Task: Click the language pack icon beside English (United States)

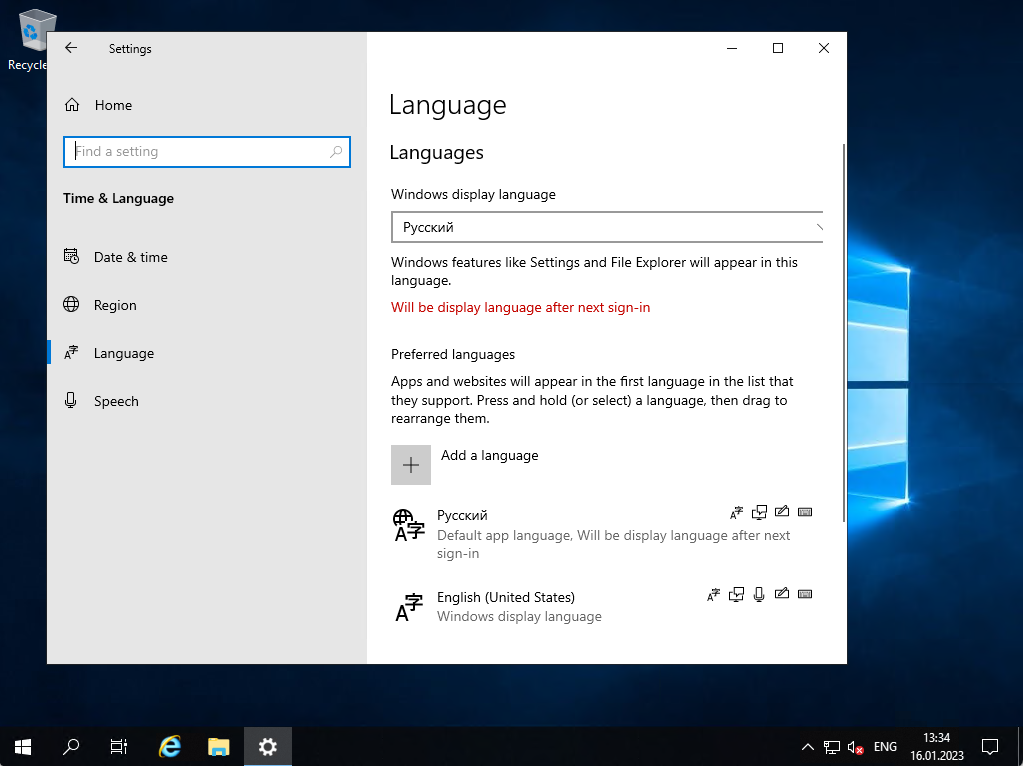Action: coord(713,593)
